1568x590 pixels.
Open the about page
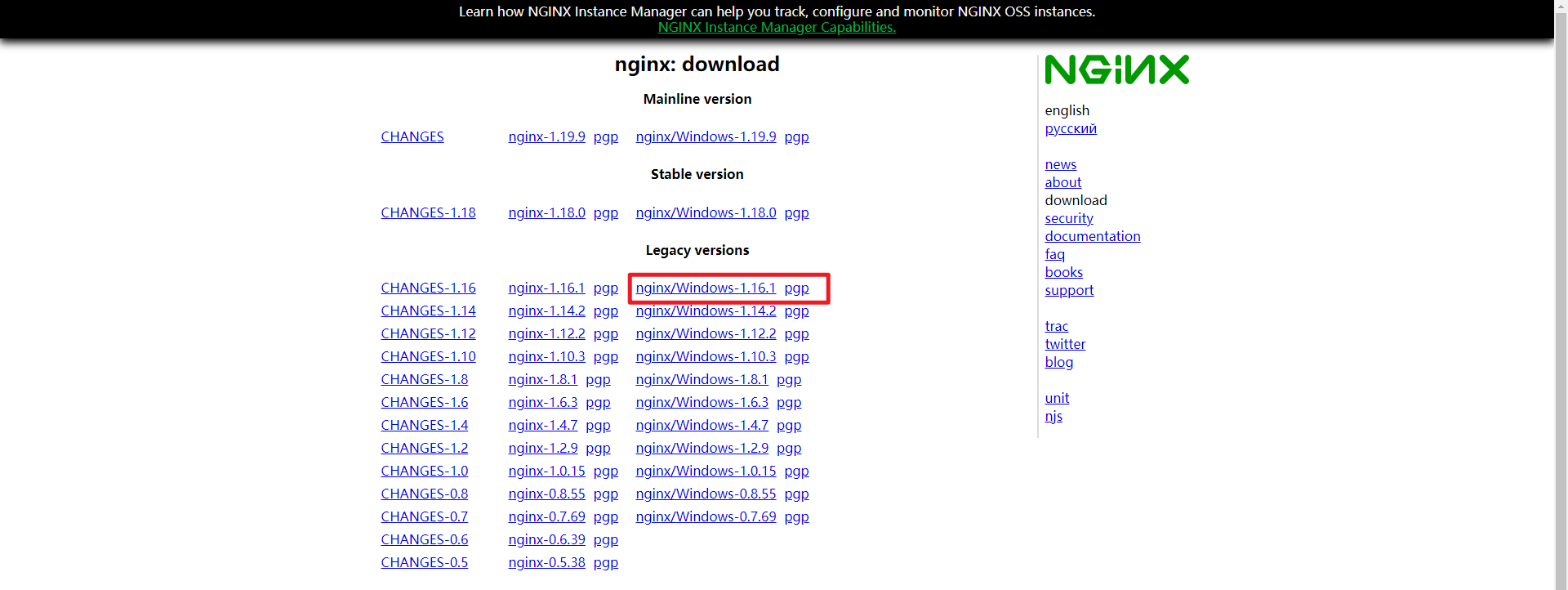[x=1062, y=182]
